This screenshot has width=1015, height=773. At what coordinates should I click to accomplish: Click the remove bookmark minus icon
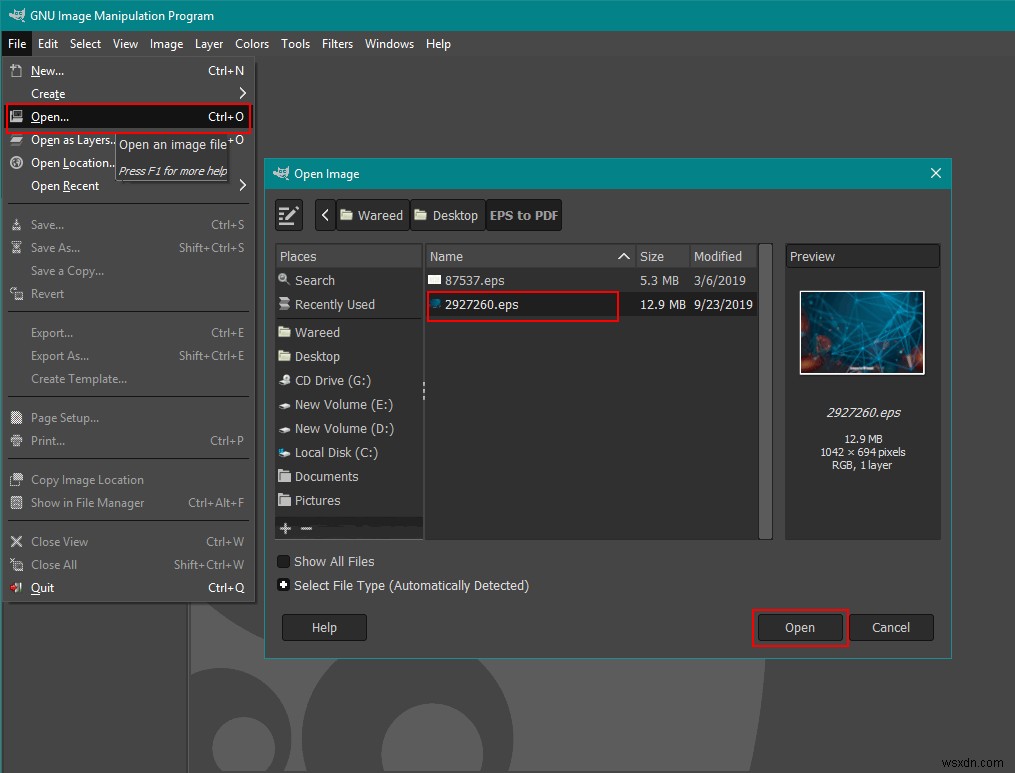306,528
